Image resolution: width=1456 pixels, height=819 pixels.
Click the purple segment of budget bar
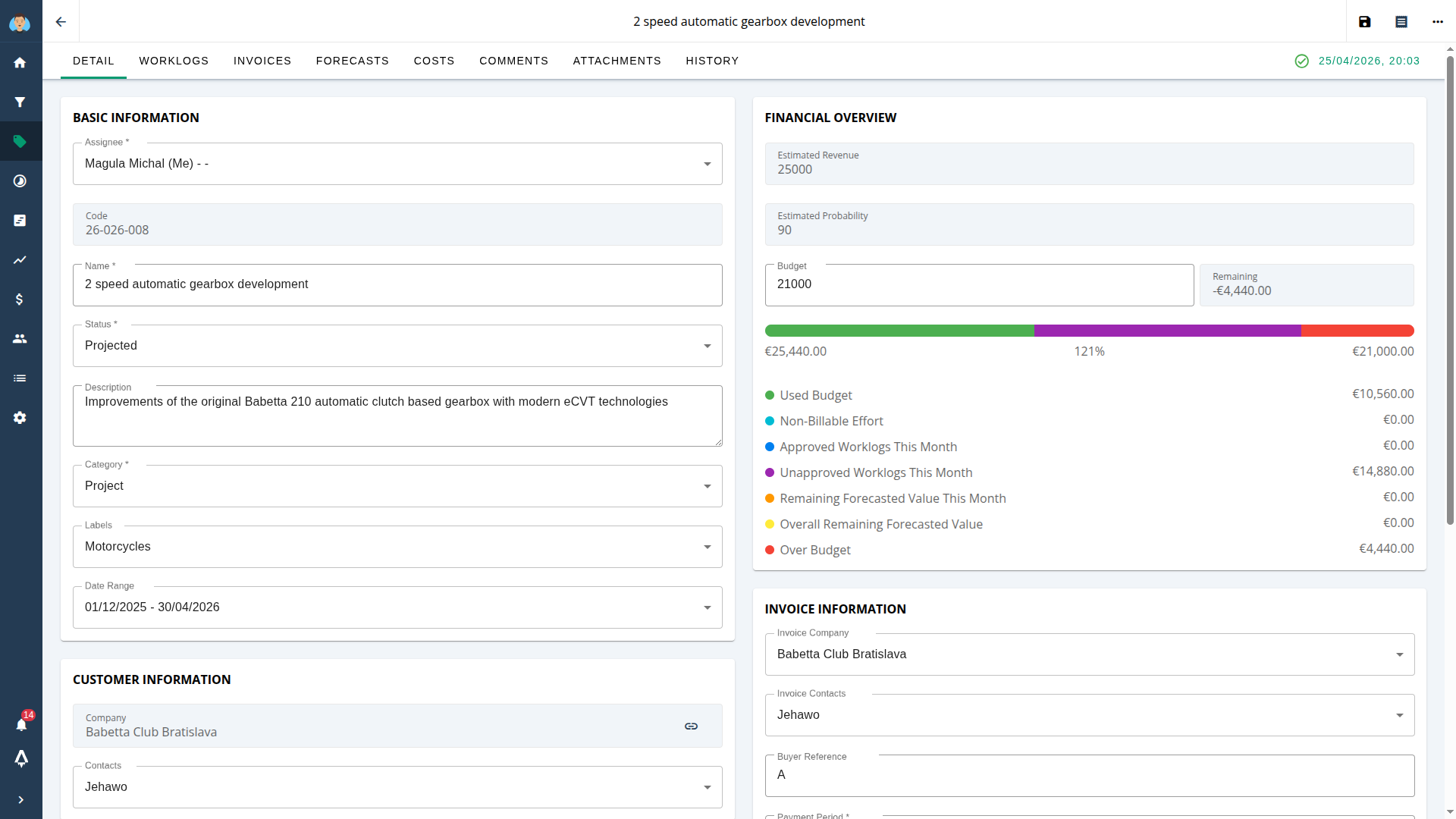[1166, 331]
